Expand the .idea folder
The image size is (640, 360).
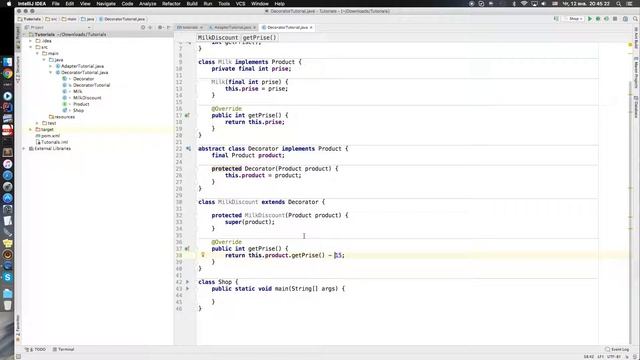pyautogui.click(x=31, y=41)
